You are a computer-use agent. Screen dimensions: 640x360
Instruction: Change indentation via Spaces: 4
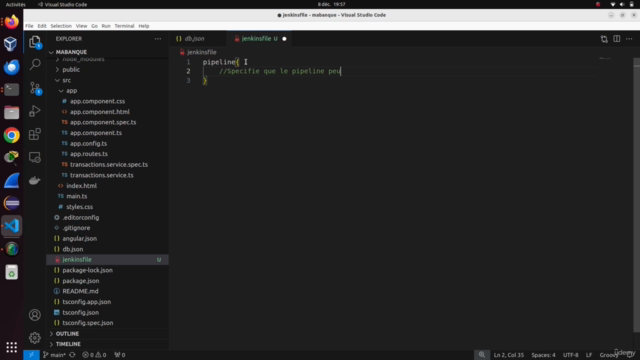coord(543,355)
